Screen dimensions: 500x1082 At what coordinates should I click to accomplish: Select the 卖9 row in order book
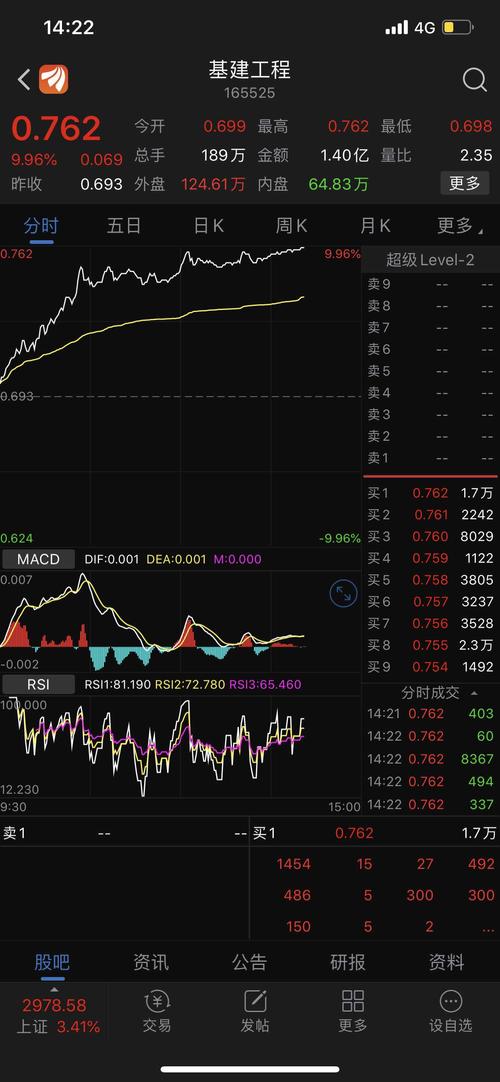click(x=430, y=284)
